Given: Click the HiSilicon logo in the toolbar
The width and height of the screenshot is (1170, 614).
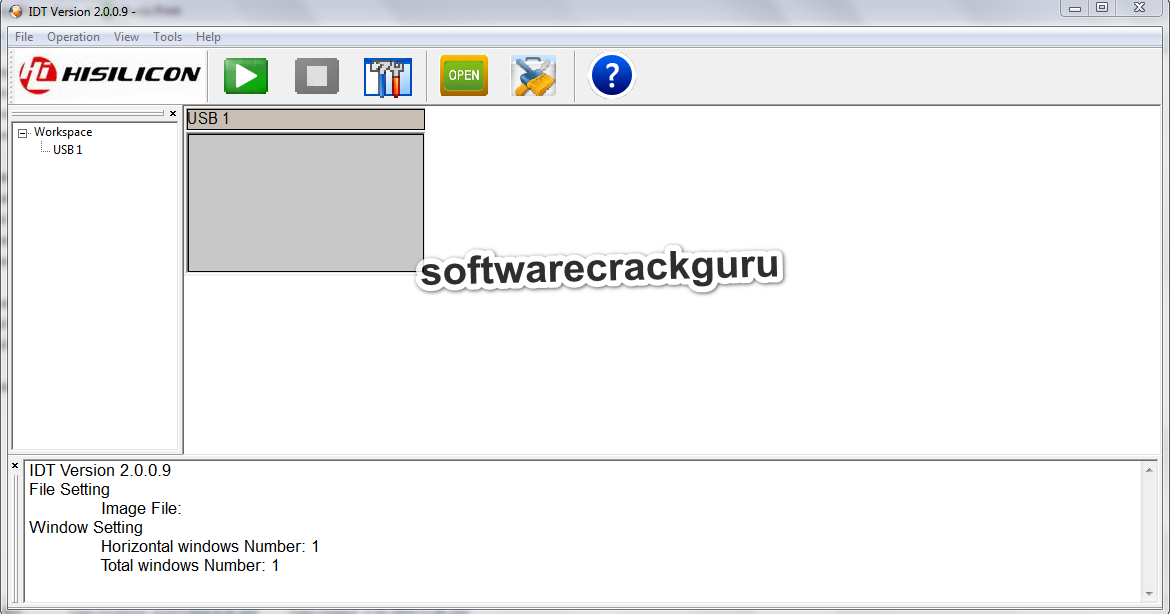Looking at the screenshot, I should [110, 75].
